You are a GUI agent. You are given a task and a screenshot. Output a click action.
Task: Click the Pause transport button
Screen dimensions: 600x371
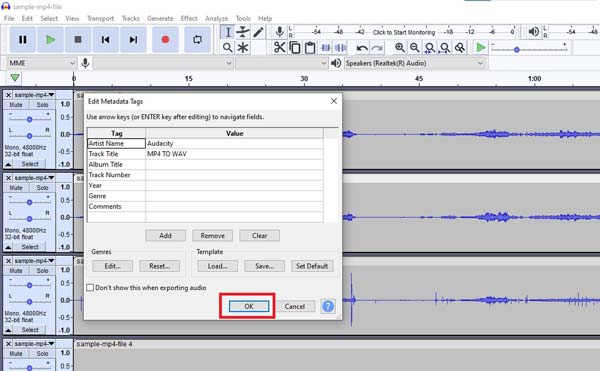pos(23,39)
